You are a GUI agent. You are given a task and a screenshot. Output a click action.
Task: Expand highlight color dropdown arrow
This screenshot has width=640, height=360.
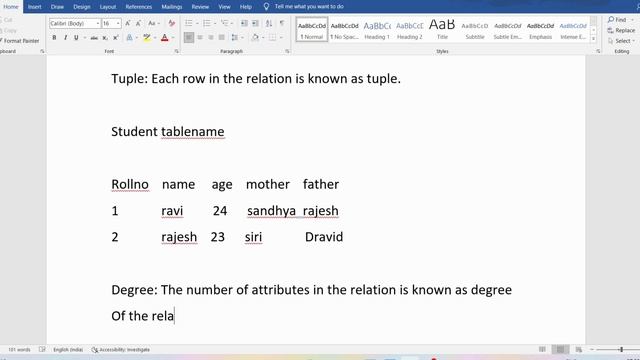(x=155, y=38)
